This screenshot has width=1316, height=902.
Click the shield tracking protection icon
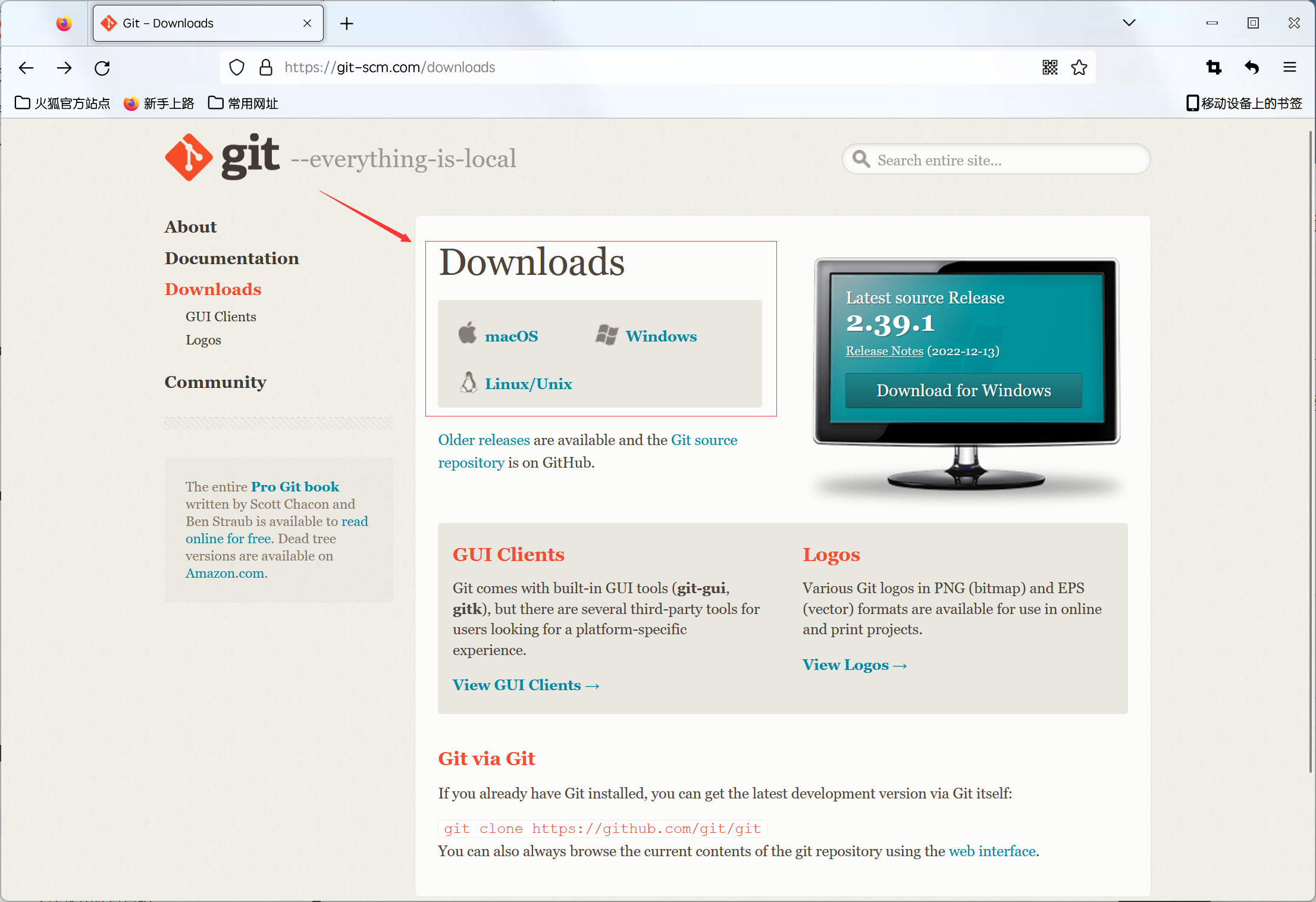coord(237,68)
